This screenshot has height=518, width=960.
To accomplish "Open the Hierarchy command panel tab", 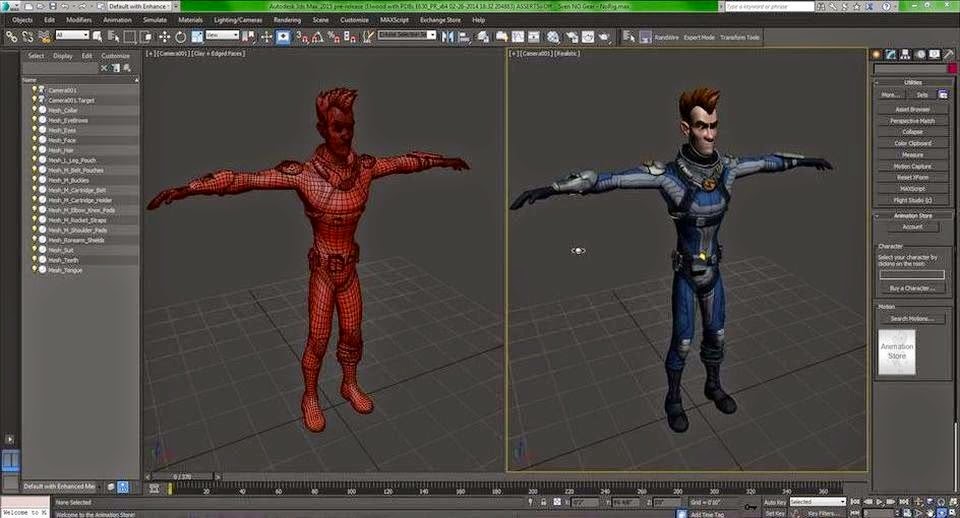I will [906, 54].
